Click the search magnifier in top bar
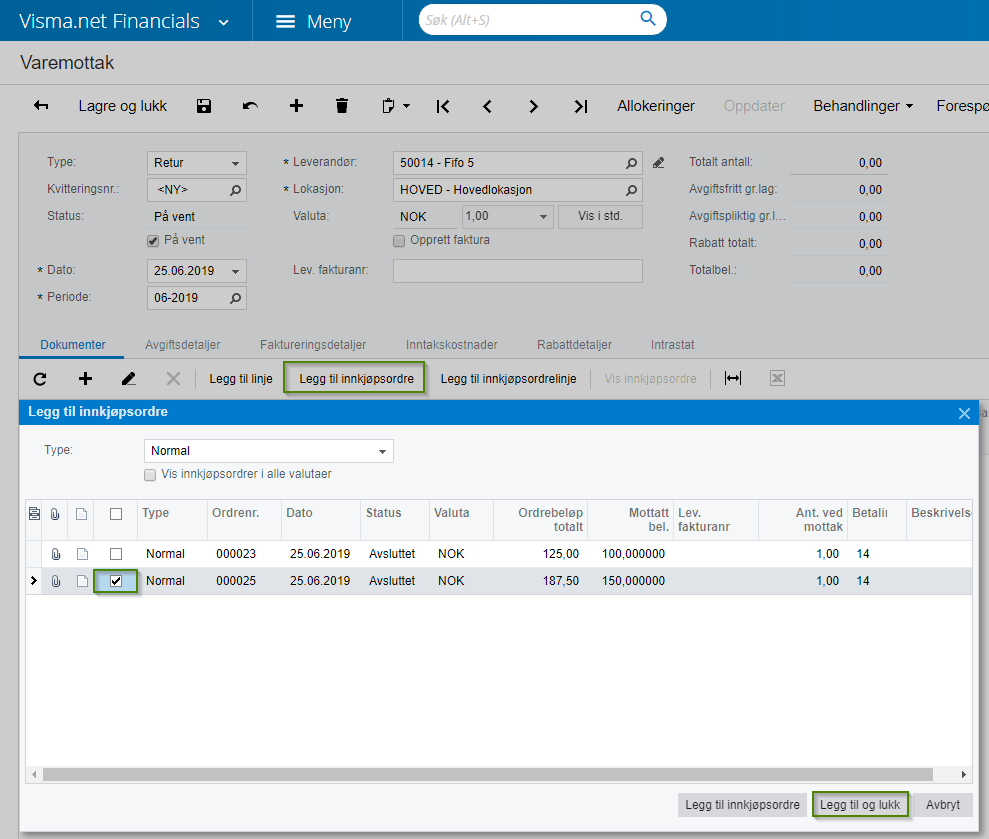The height and width of the screenshot is (839, 989). click(648, 19)
